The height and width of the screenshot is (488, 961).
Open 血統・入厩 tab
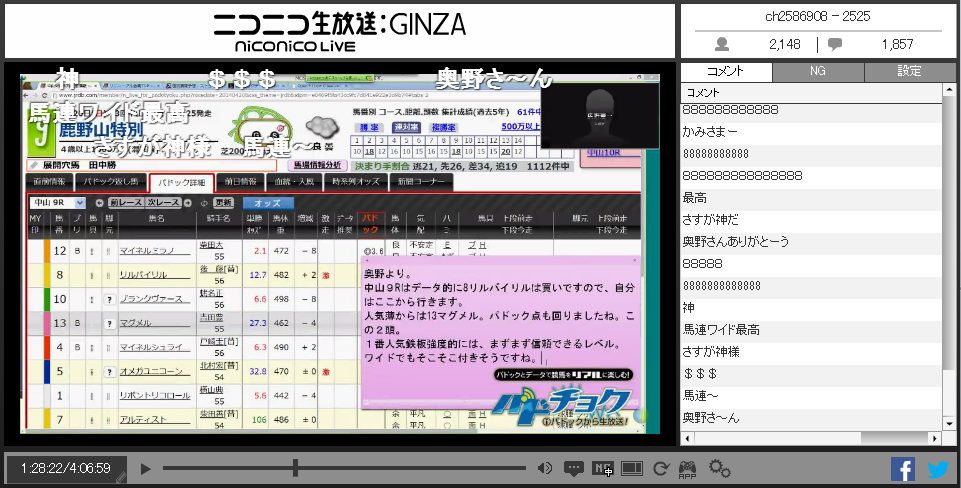[294, 182]
